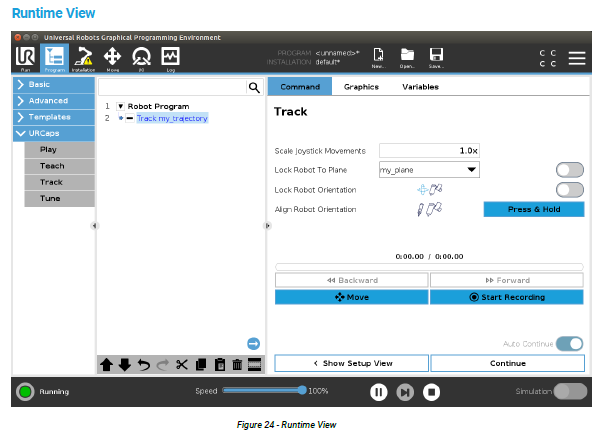597x431 pixels.
Task: Click the undo arrow icon
Action: (144, 365)
